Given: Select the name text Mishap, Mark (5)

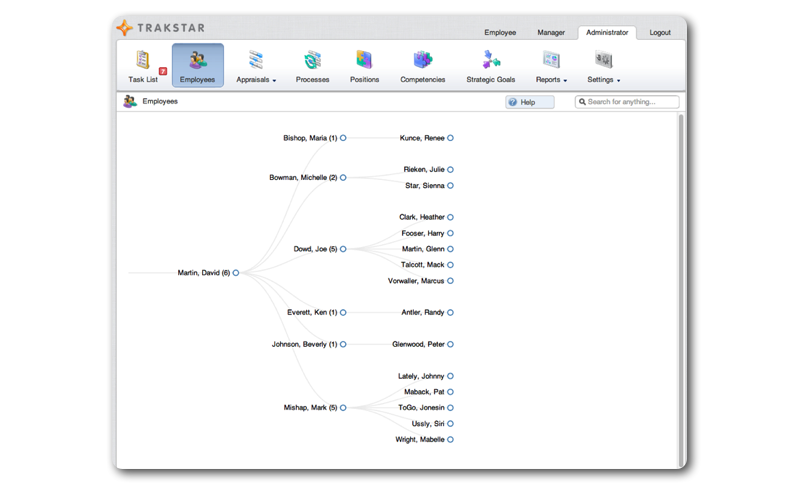Looking at the screenshot, I should (310, 408).
